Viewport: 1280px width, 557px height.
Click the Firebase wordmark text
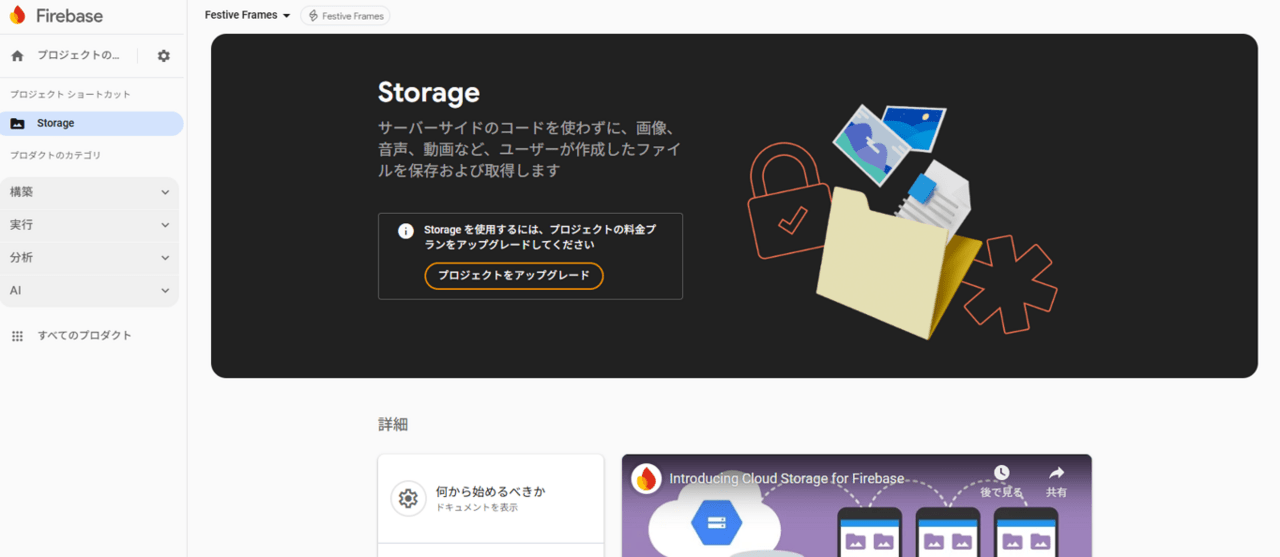tap(70, 16)
